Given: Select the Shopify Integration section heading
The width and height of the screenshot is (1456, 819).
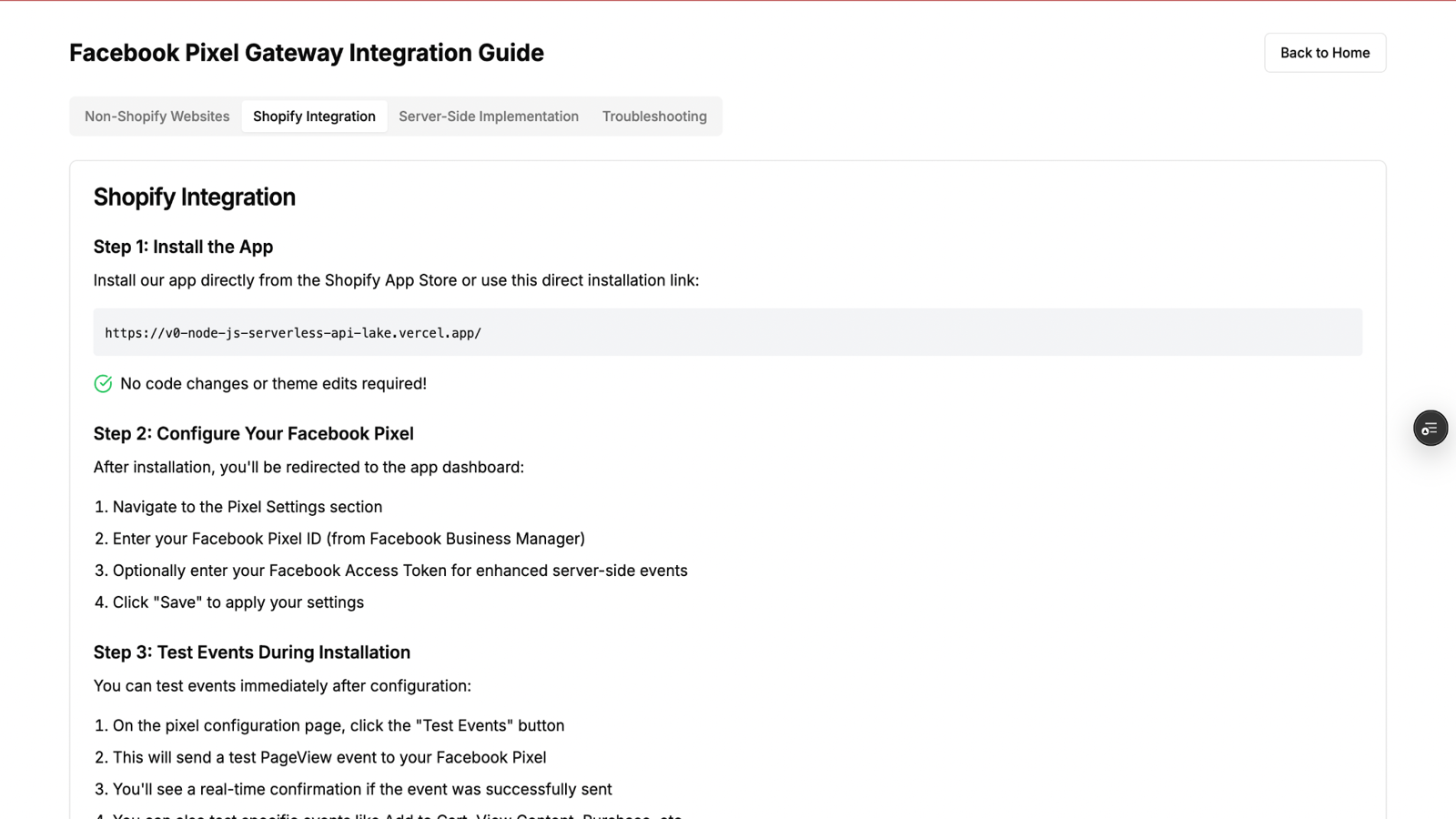Looking at the screenshot, I should point(194,197).
